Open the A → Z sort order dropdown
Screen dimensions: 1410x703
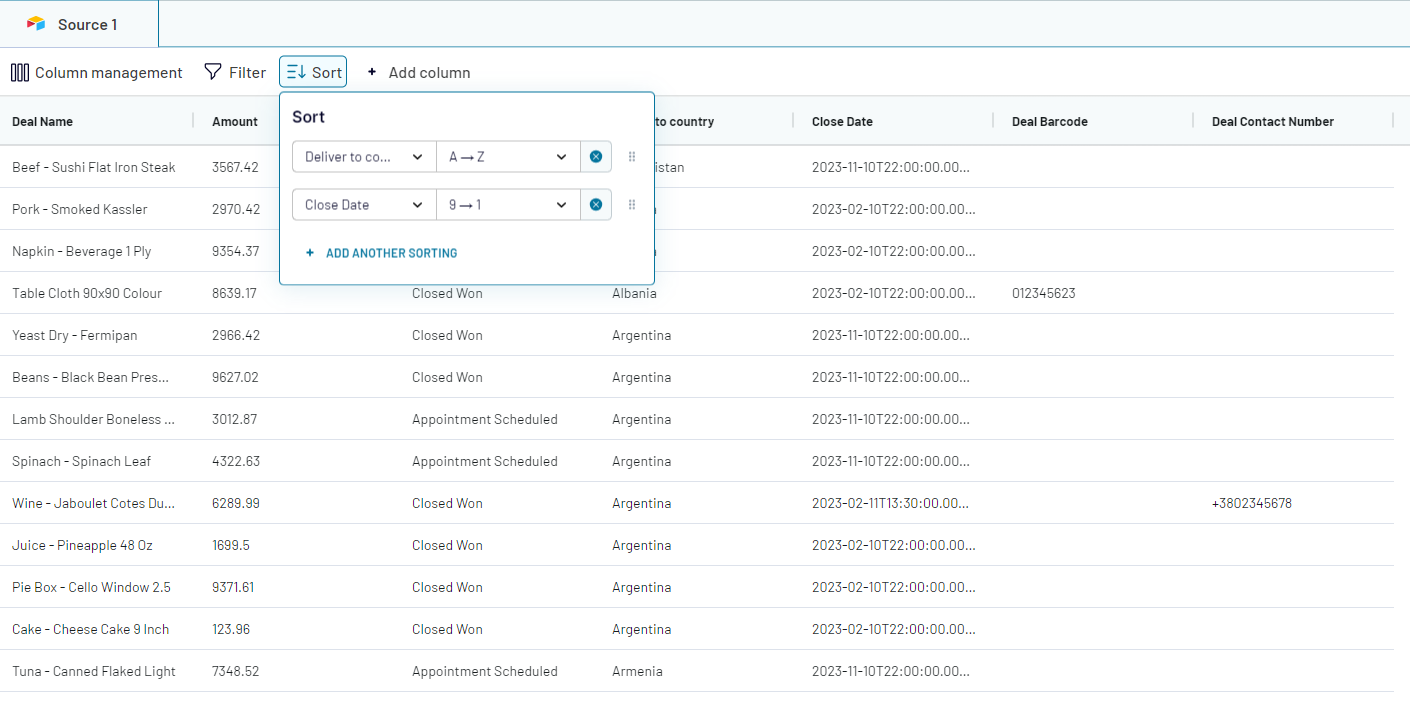coord(508,157)
